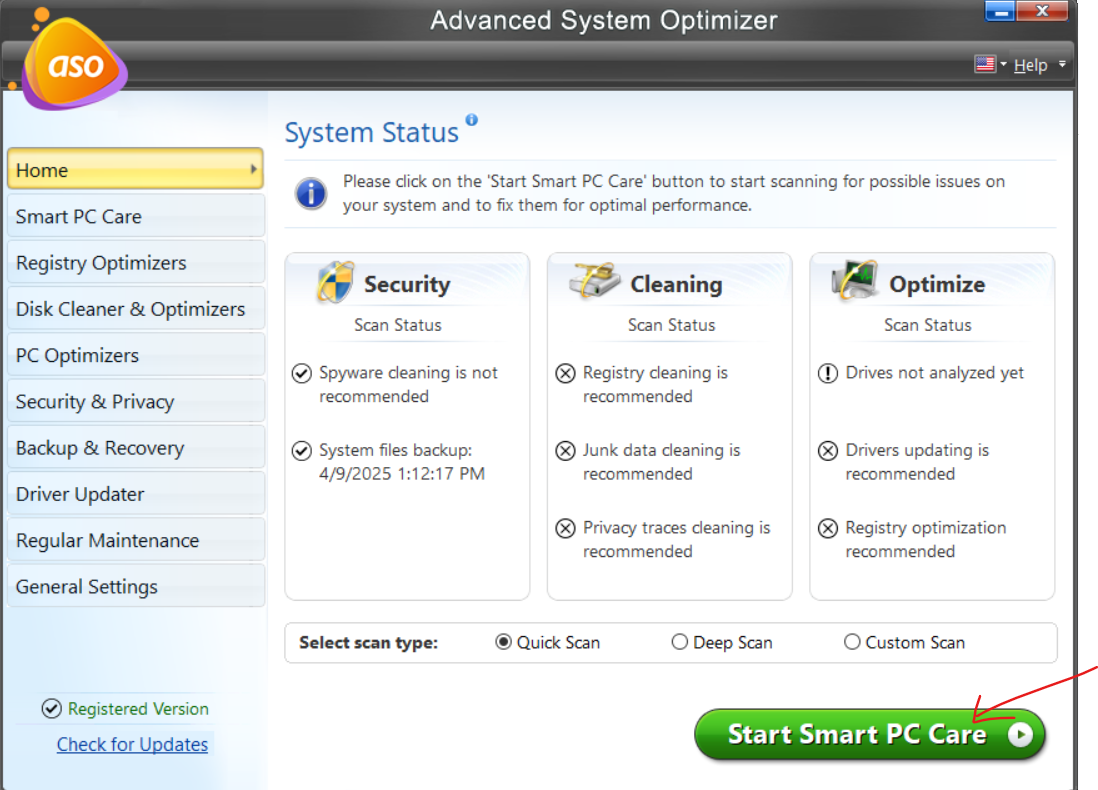Click the Security shield icon
The height and width of the screenshot is (790, 1098).
point(335,283)
